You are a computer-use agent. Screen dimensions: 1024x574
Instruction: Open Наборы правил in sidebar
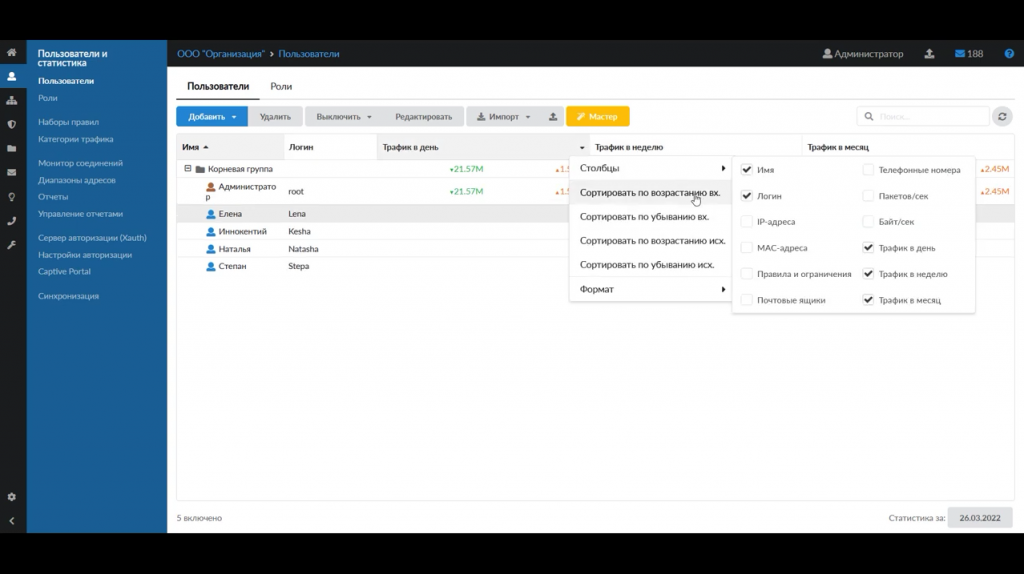click(x=69, y=122)
